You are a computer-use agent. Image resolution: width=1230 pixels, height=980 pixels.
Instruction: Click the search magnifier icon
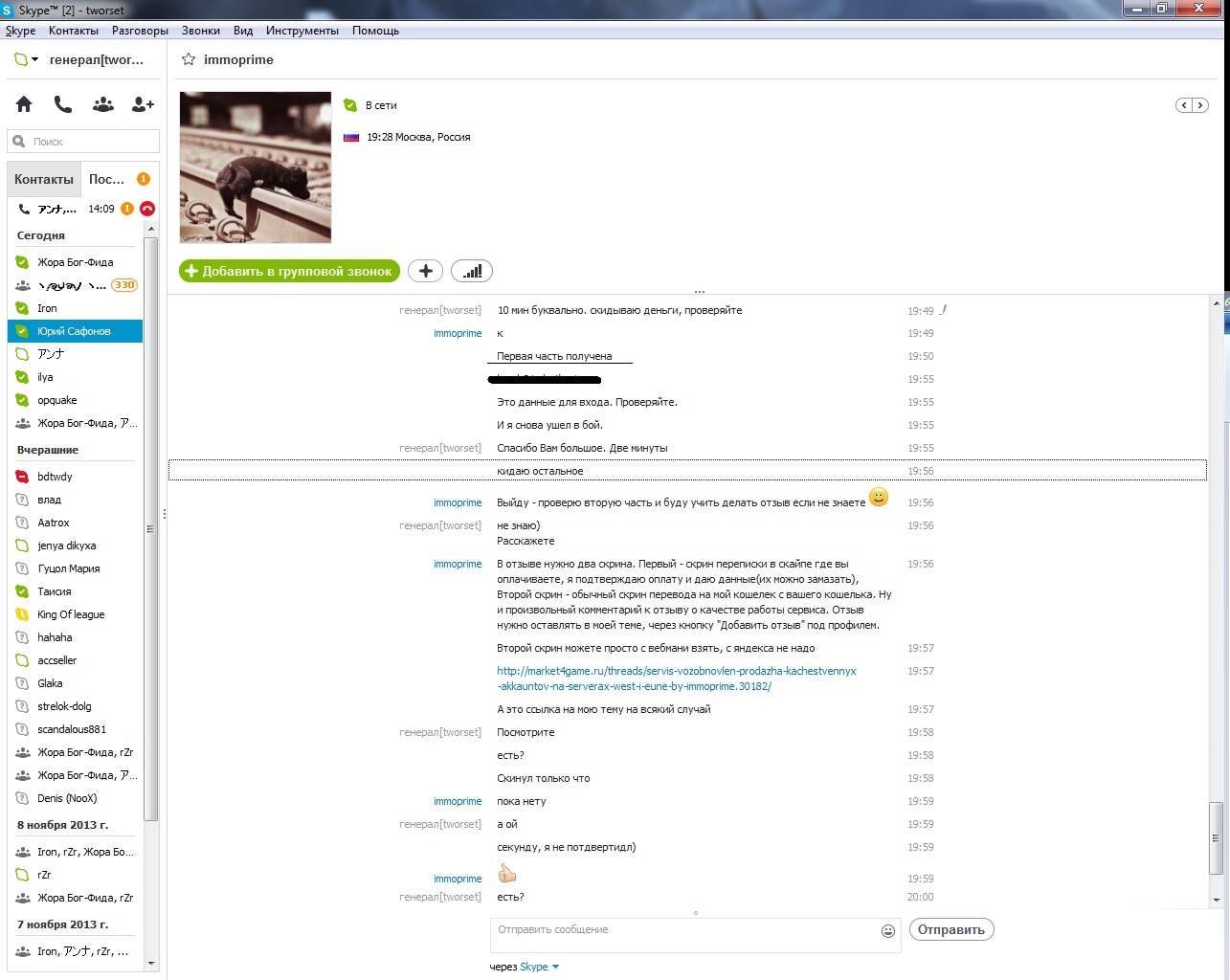pos(19,142)
